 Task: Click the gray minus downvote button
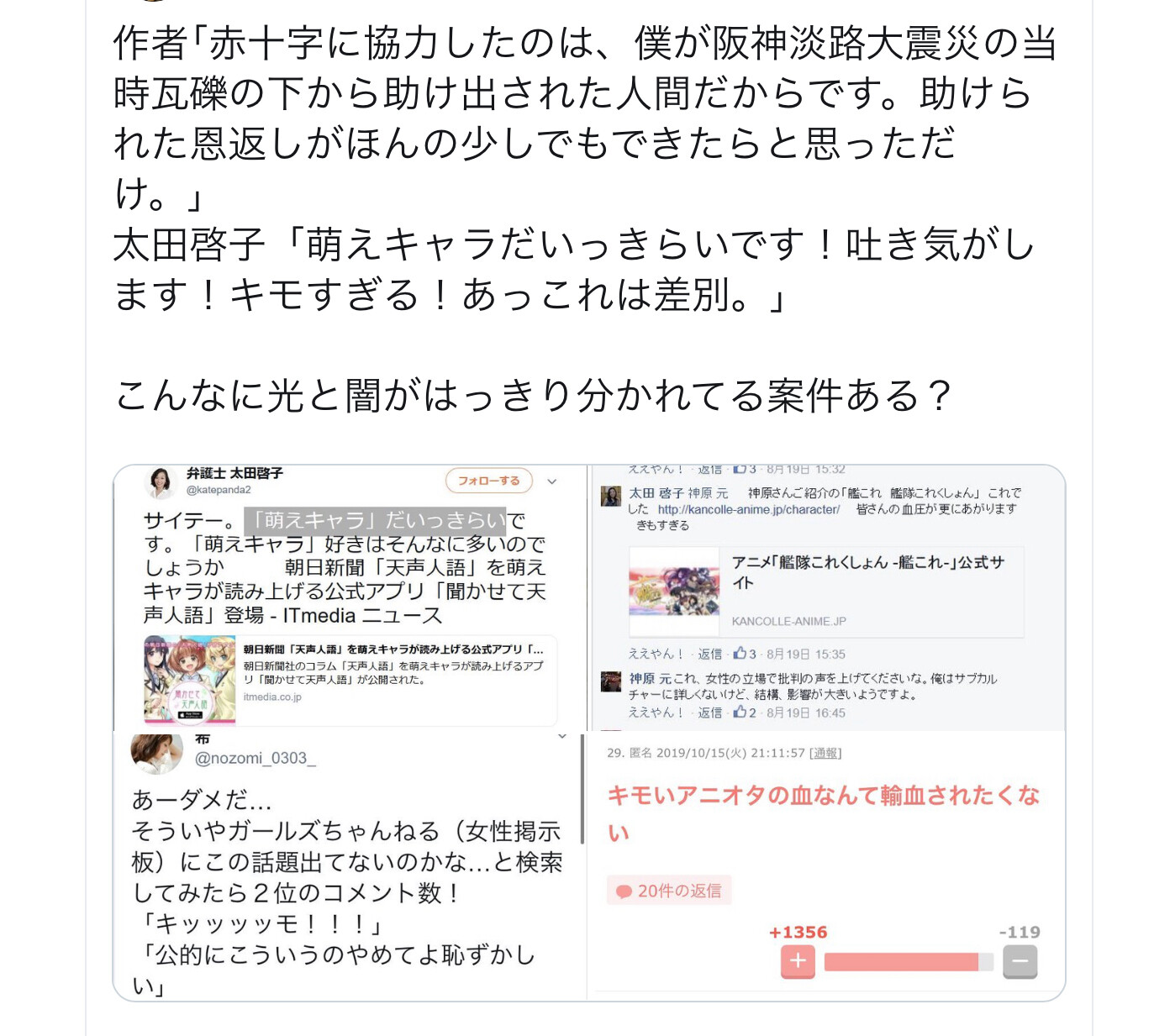(x=1020, y=961)
